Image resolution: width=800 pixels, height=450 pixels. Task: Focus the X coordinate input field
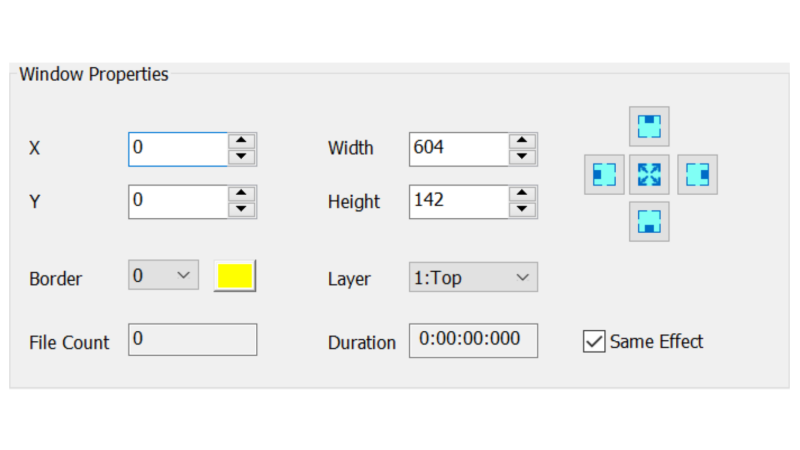coord(178,149)
